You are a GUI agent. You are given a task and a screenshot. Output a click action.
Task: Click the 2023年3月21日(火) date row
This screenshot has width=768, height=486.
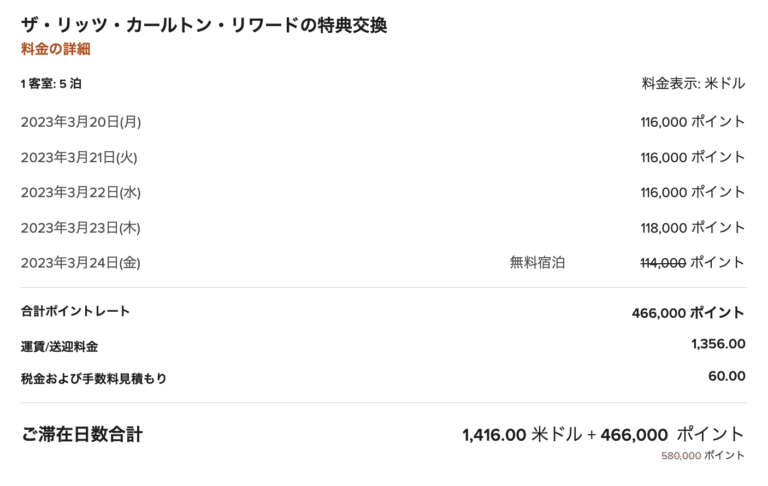79,157
